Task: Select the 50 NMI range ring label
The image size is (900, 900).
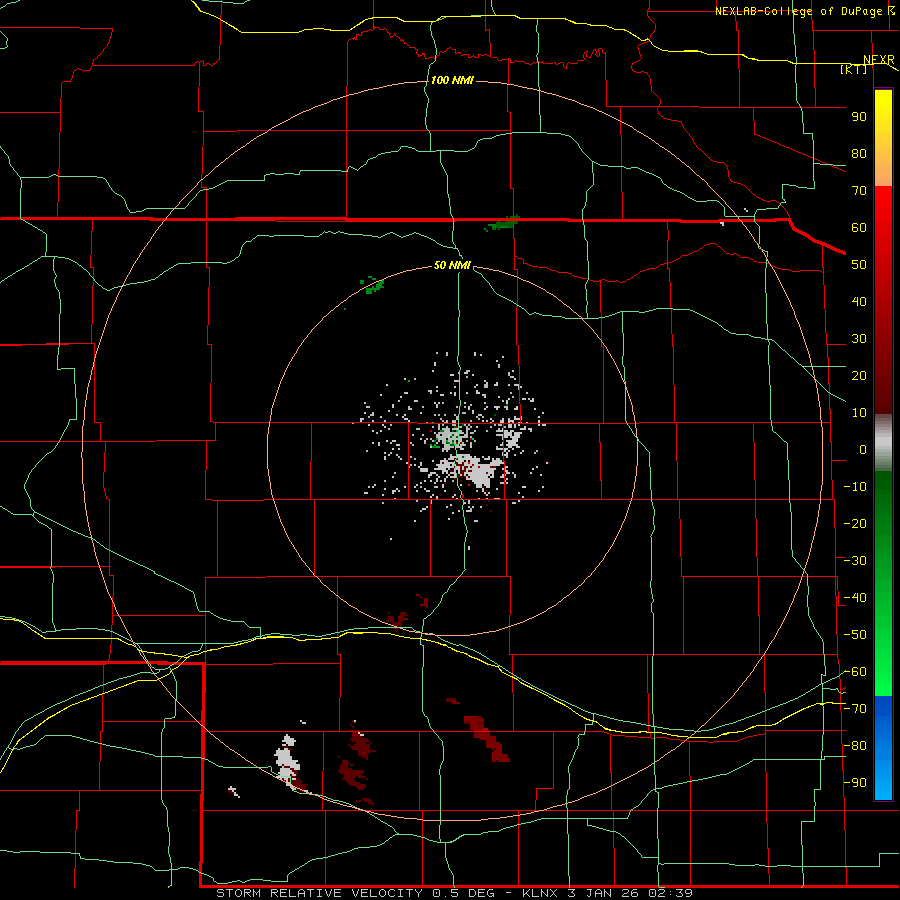Action: (x=452, y=265)
